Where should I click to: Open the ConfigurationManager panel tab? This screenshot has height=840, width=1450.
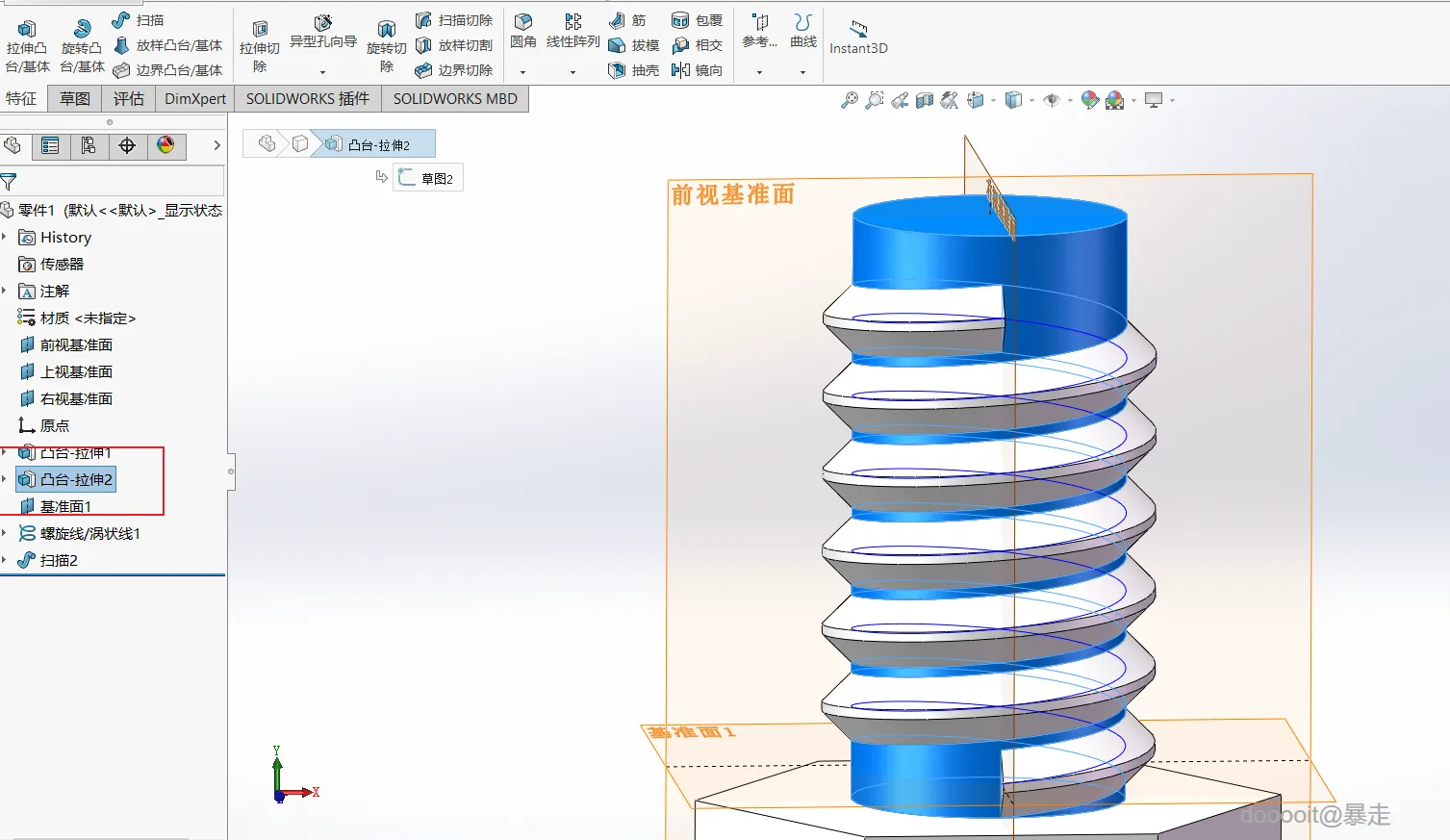tap(89, 145)
